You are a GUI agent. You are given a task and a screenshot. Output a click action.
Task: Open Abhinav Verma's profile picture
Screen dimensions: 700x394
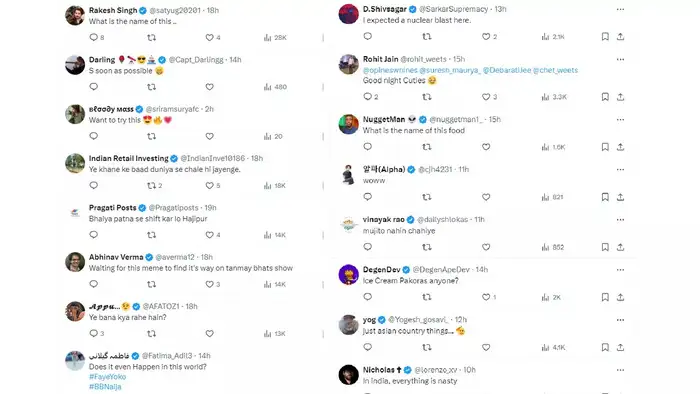point(75,262)
